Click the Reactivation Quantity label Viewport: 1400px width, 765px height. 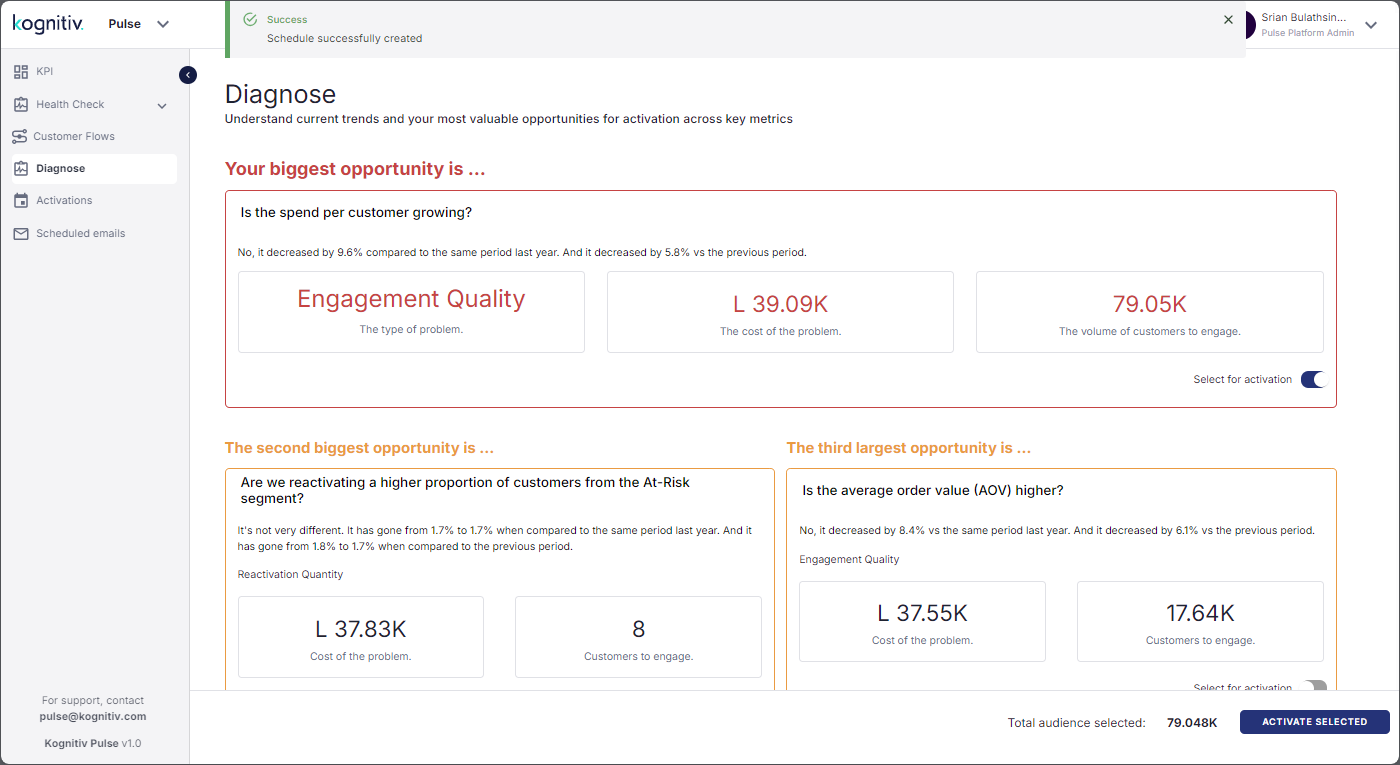(290, 574)
